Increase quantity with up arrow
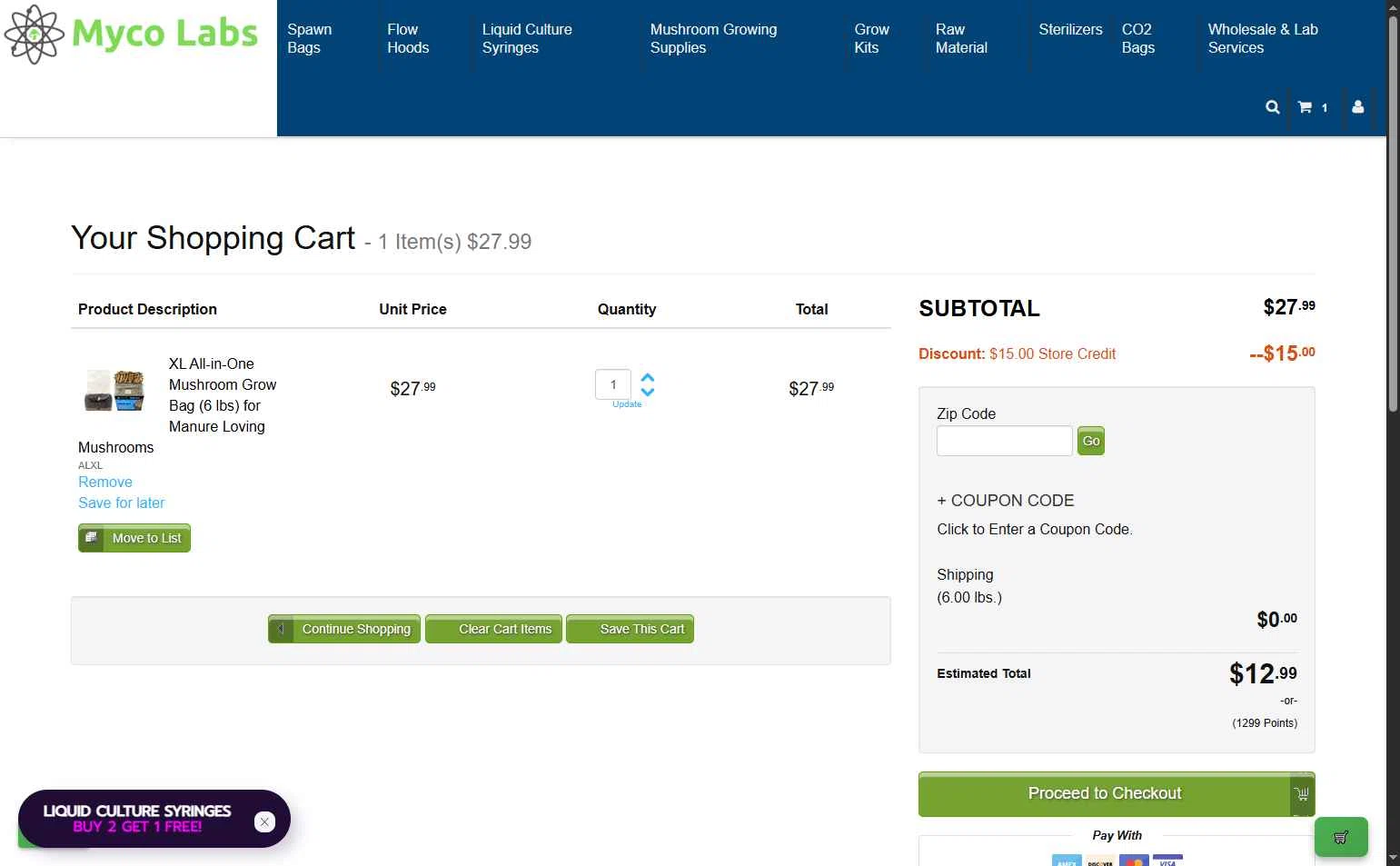The width and height of the screenshot is (1400, 866). (x=648, y=377)
